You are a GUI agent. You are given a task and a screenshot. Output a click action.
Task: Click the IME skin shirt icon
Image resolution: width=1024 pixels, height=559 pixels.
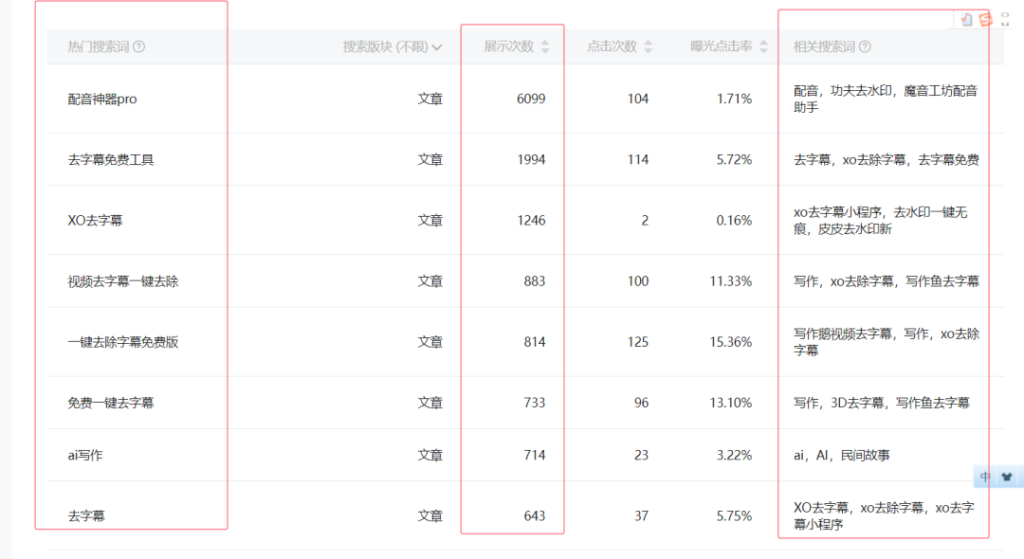point(1006,477)
